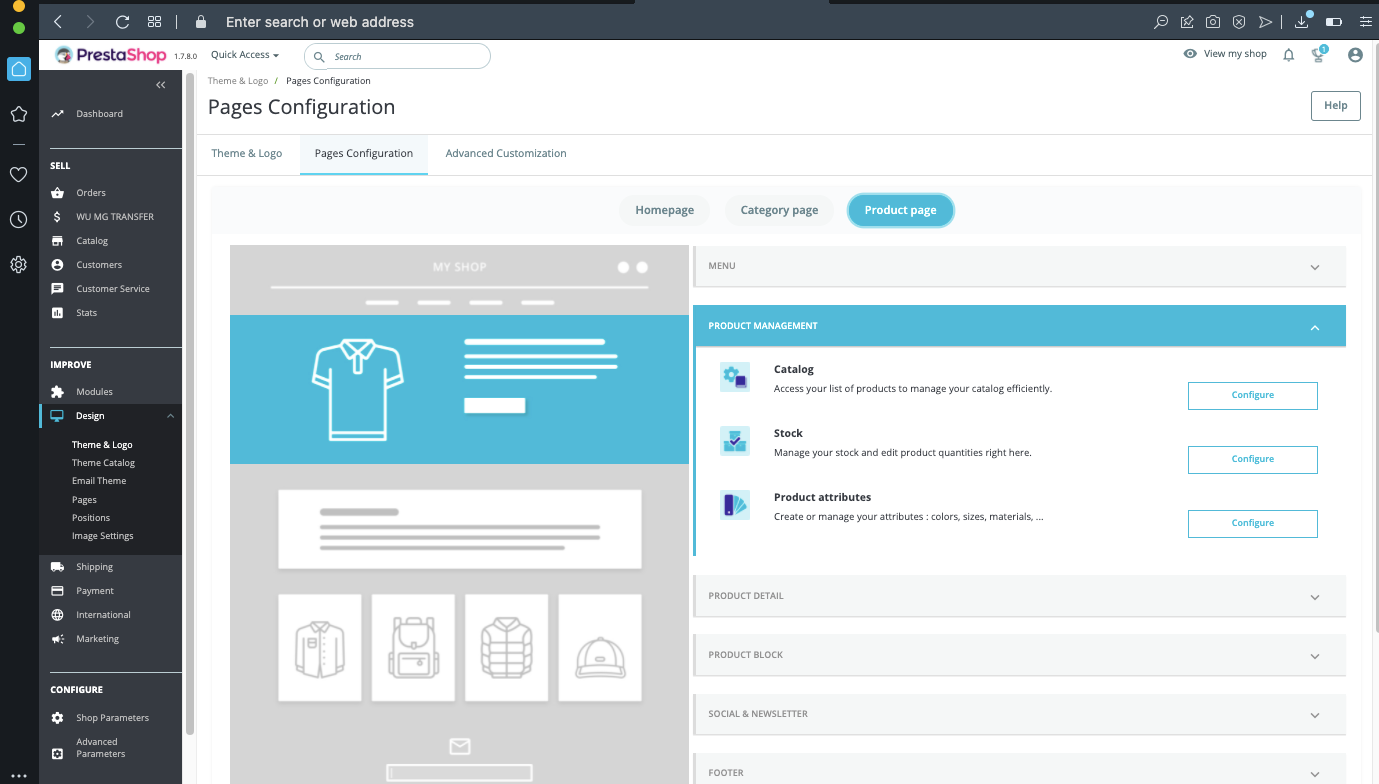Click Configure button for Stock
The height and width of the screenshot is (784, 1379).
point(1252,459)
